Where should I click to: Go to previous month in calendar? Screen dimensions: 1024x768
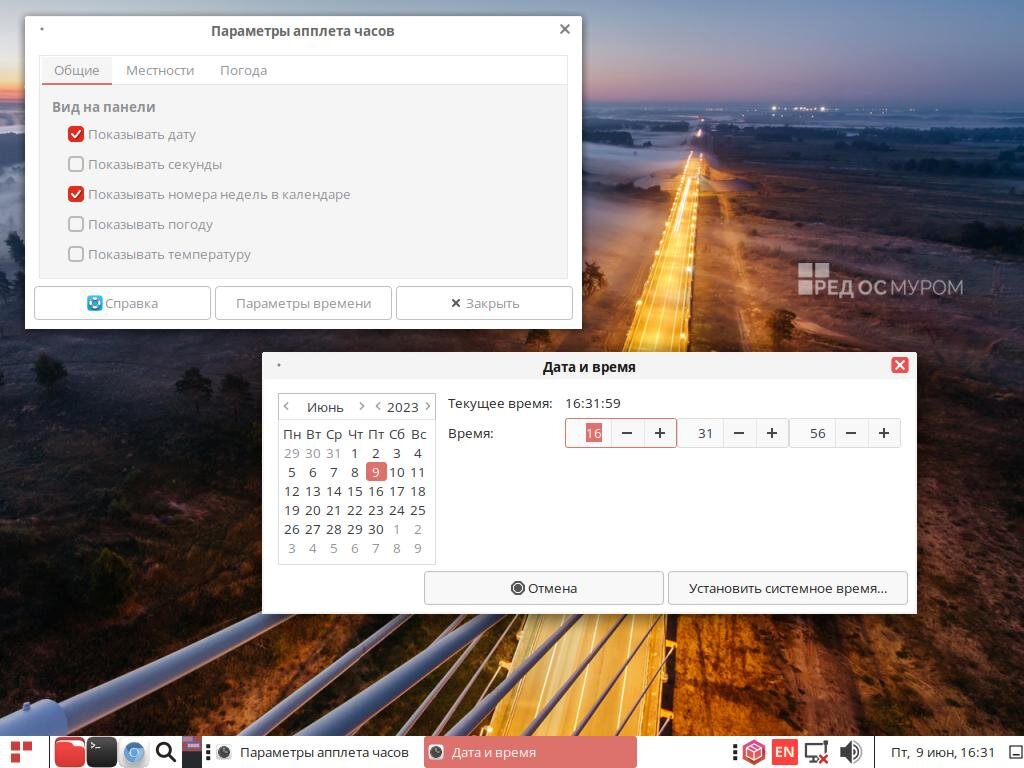click(287, 406)
